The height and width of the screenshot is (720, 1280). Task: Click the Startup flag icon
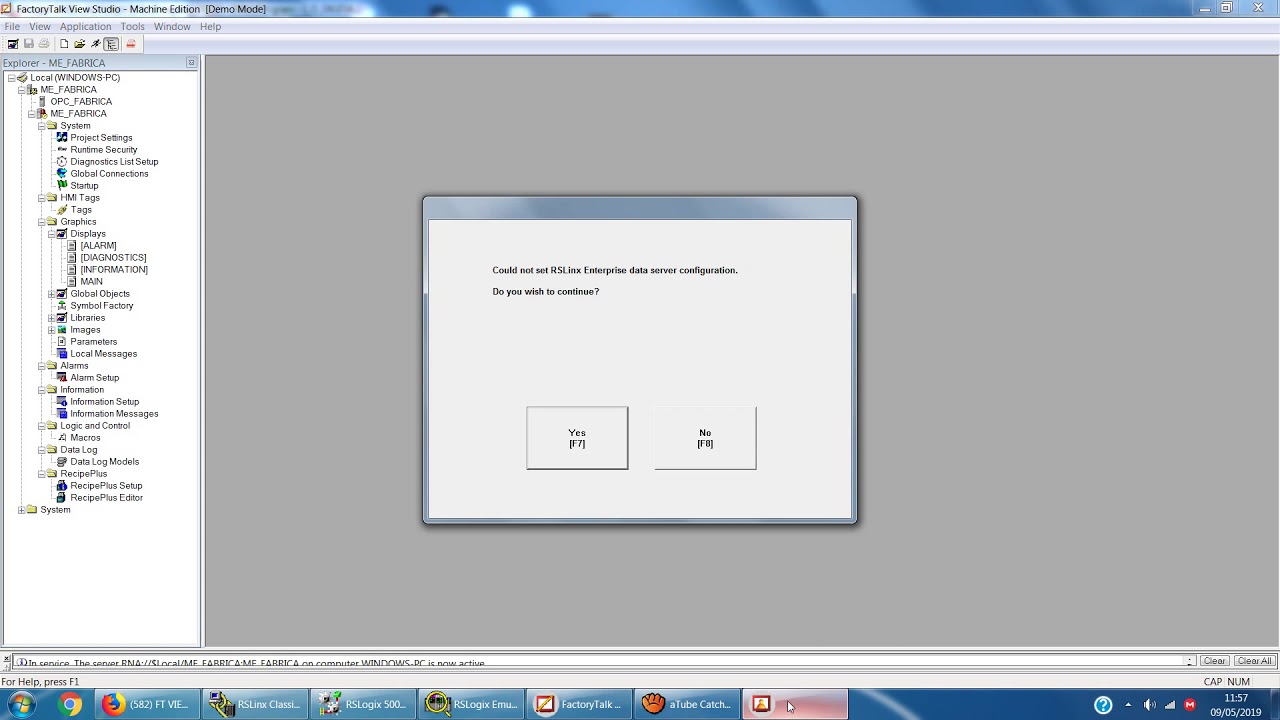tap(62, 186)
